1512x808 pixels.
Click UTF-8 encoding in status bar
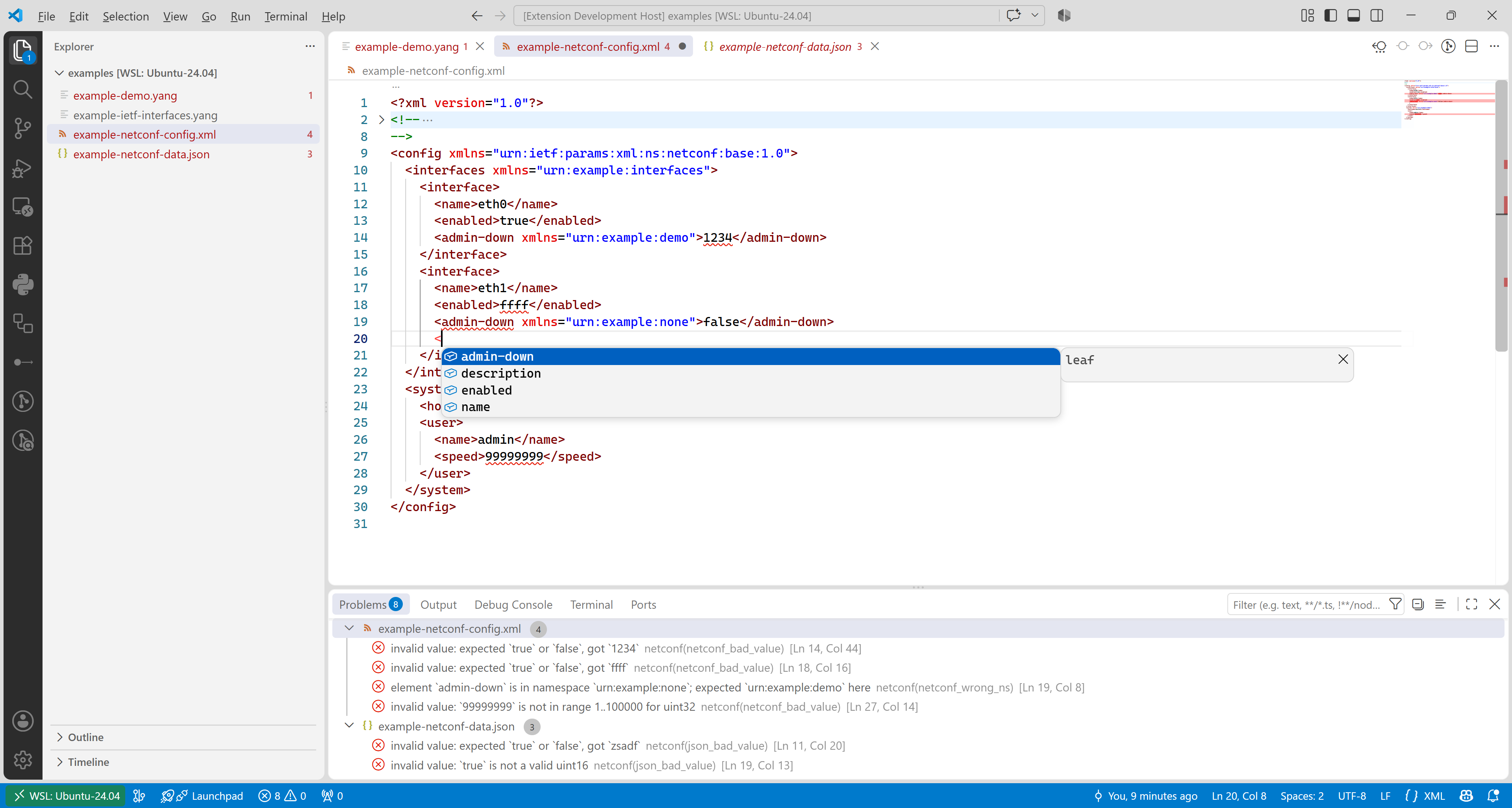point(1351,796)
